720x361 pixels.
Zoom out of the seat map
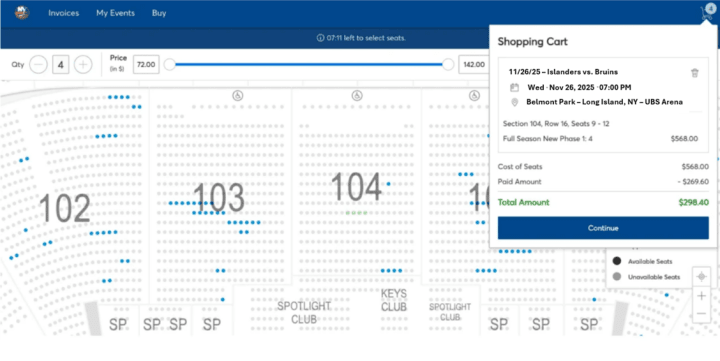click(x=701, y=314)
